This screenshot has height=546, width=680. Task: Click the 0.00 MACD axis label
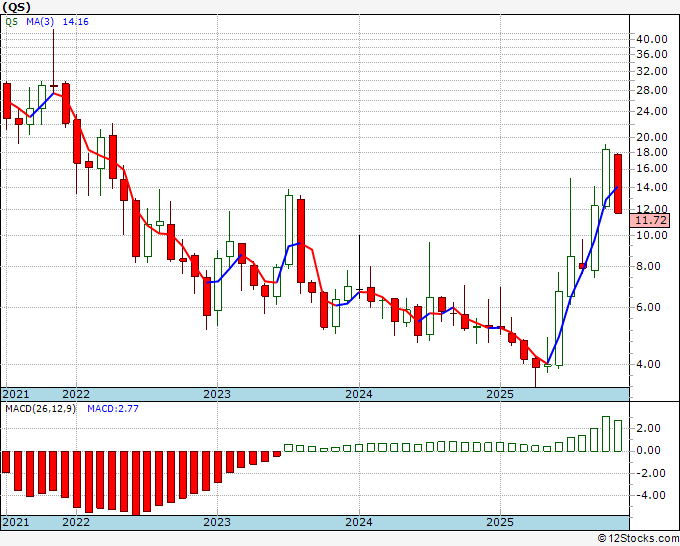click(x=648, y=451)
